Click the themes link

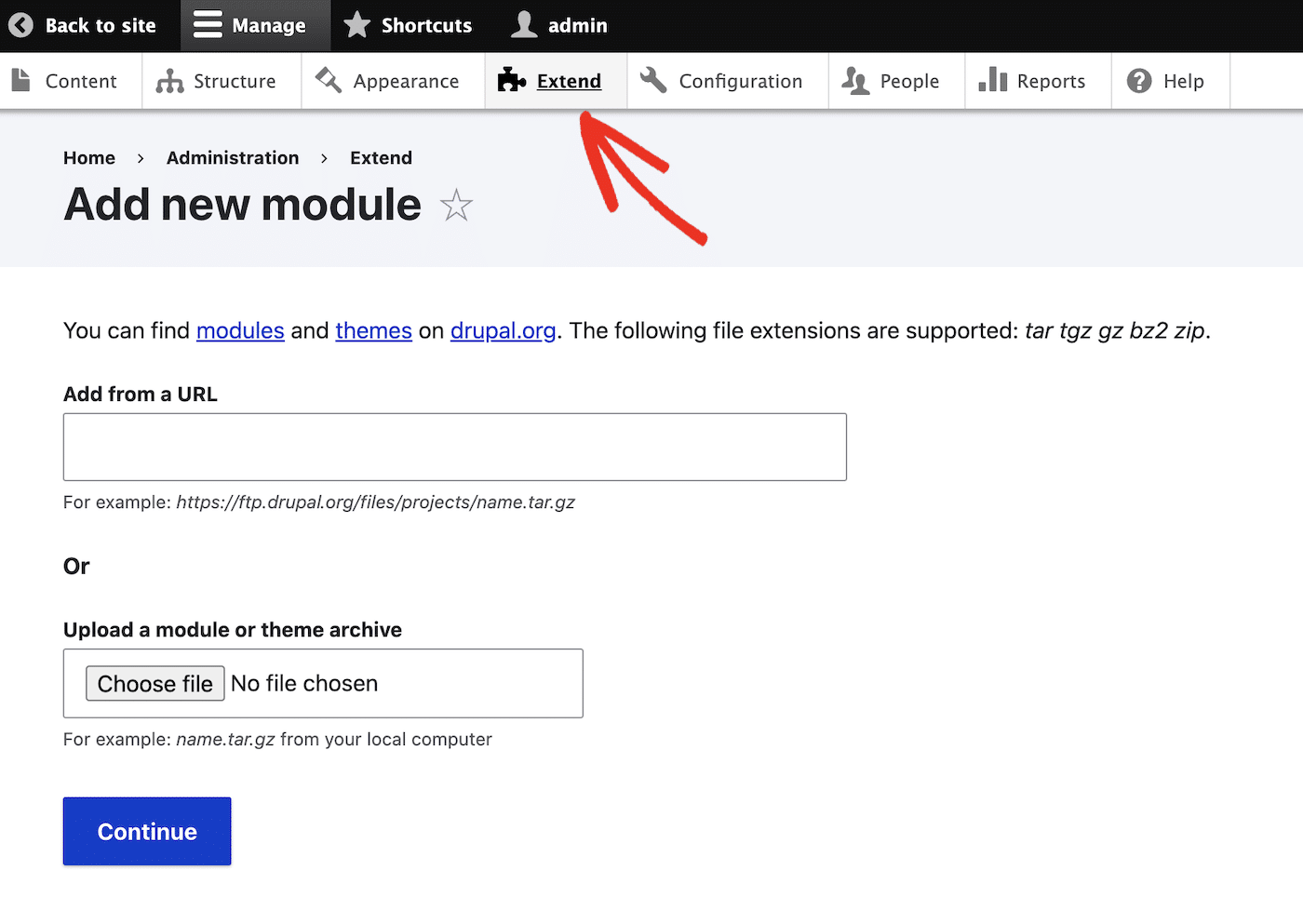(373, 330)
